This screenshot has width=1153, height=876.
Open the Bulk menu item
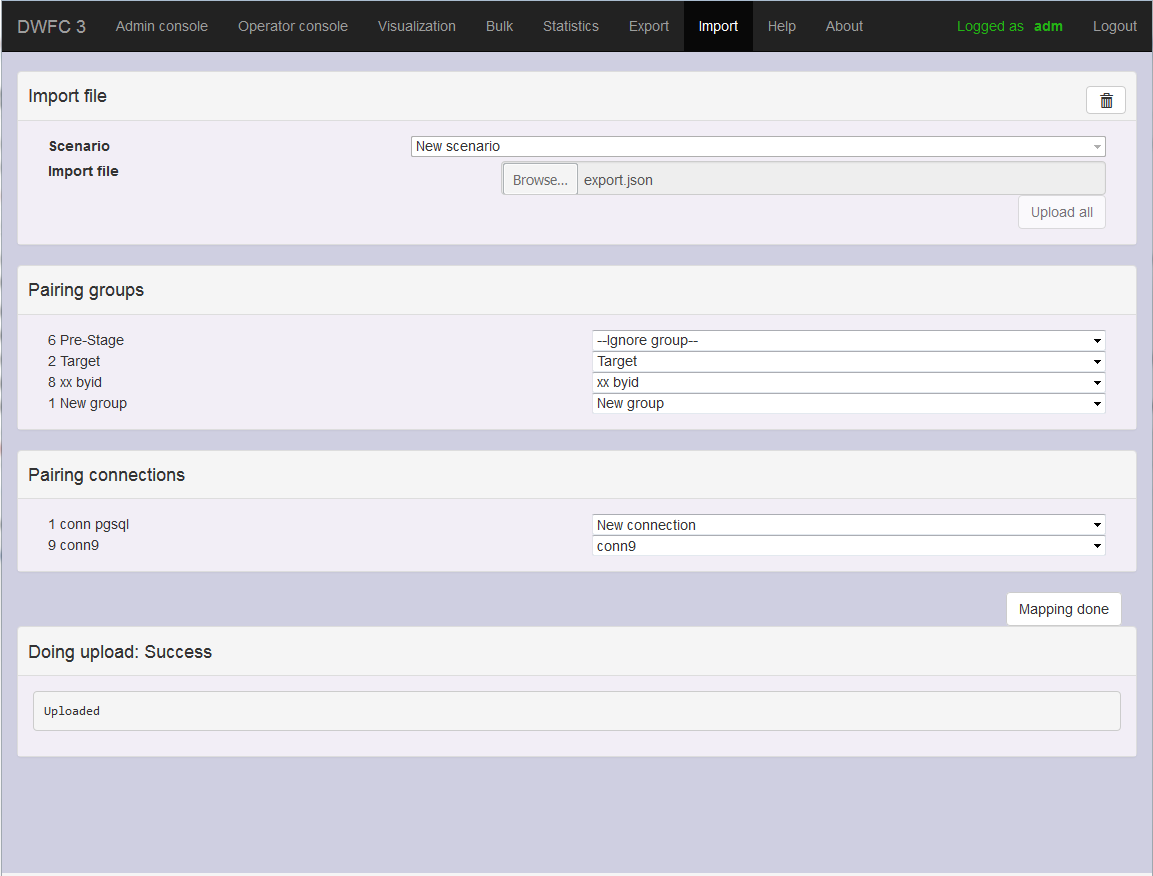click(x=499, y=26)
